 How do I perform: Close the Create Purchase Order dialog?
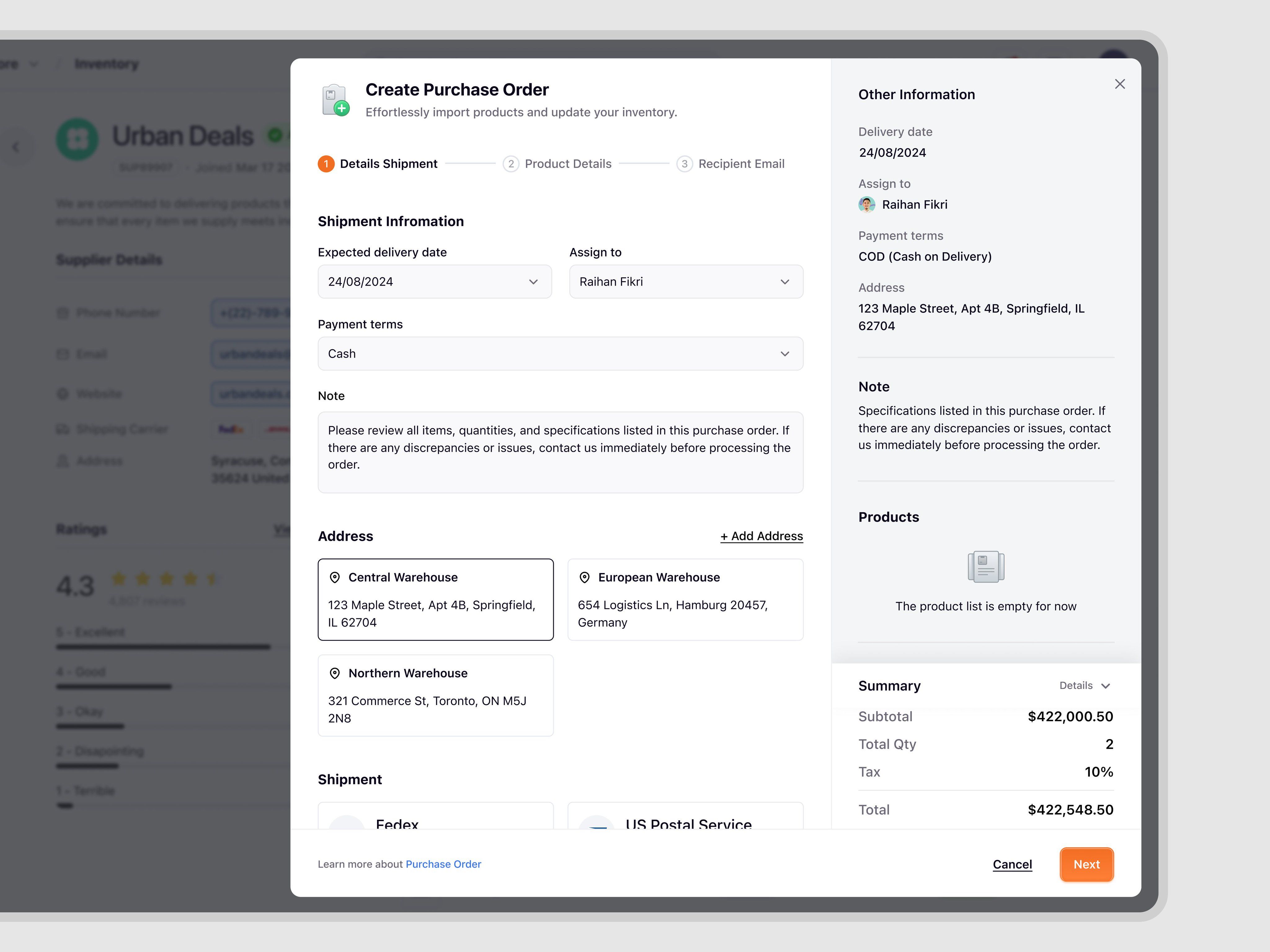click(x=1119, y=84)
